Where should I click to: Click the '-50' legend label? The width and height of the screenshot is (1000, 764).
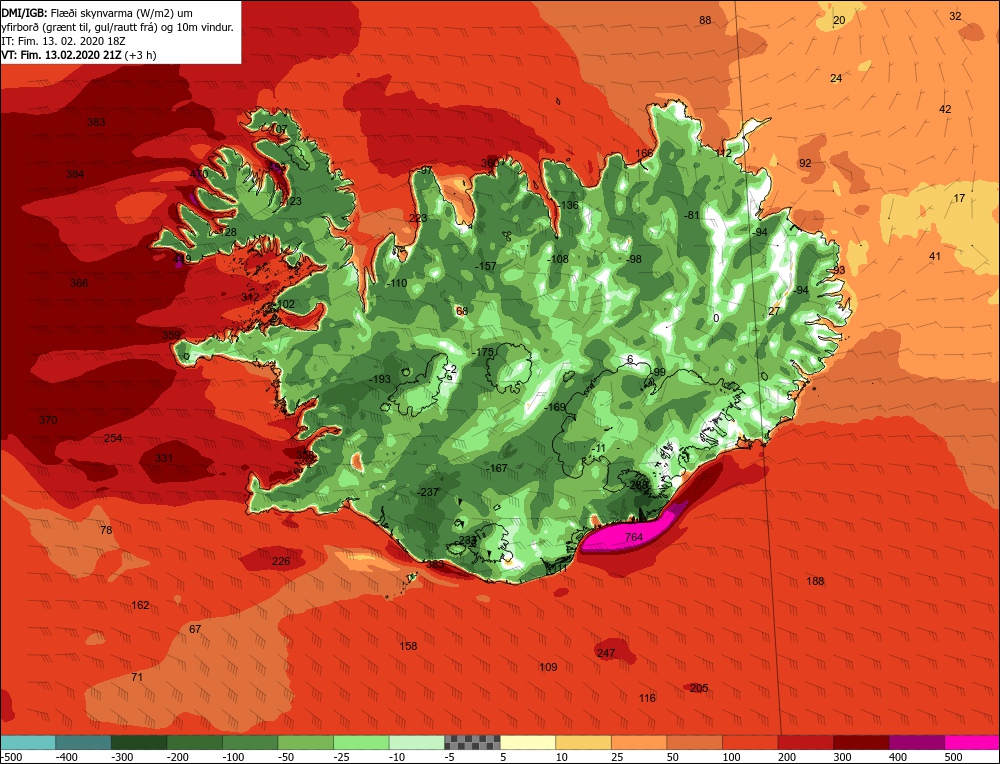(287, 757)
